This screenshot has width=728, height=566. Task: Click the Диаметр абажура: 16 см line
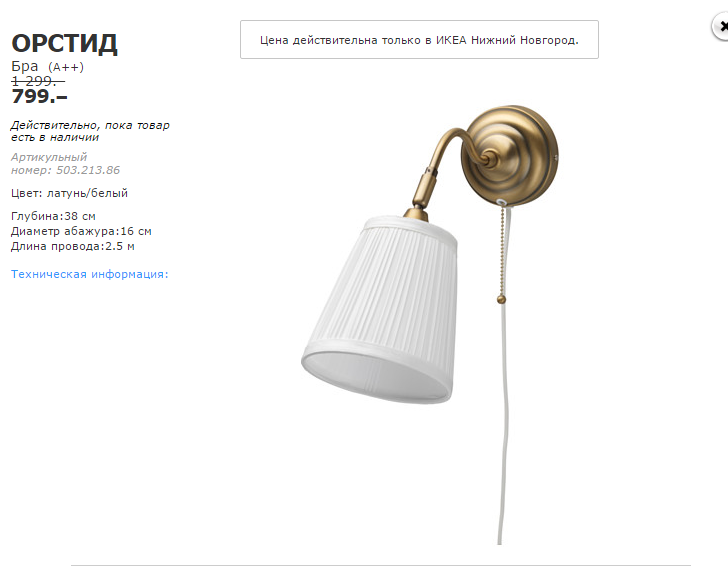tap(81, 231)
